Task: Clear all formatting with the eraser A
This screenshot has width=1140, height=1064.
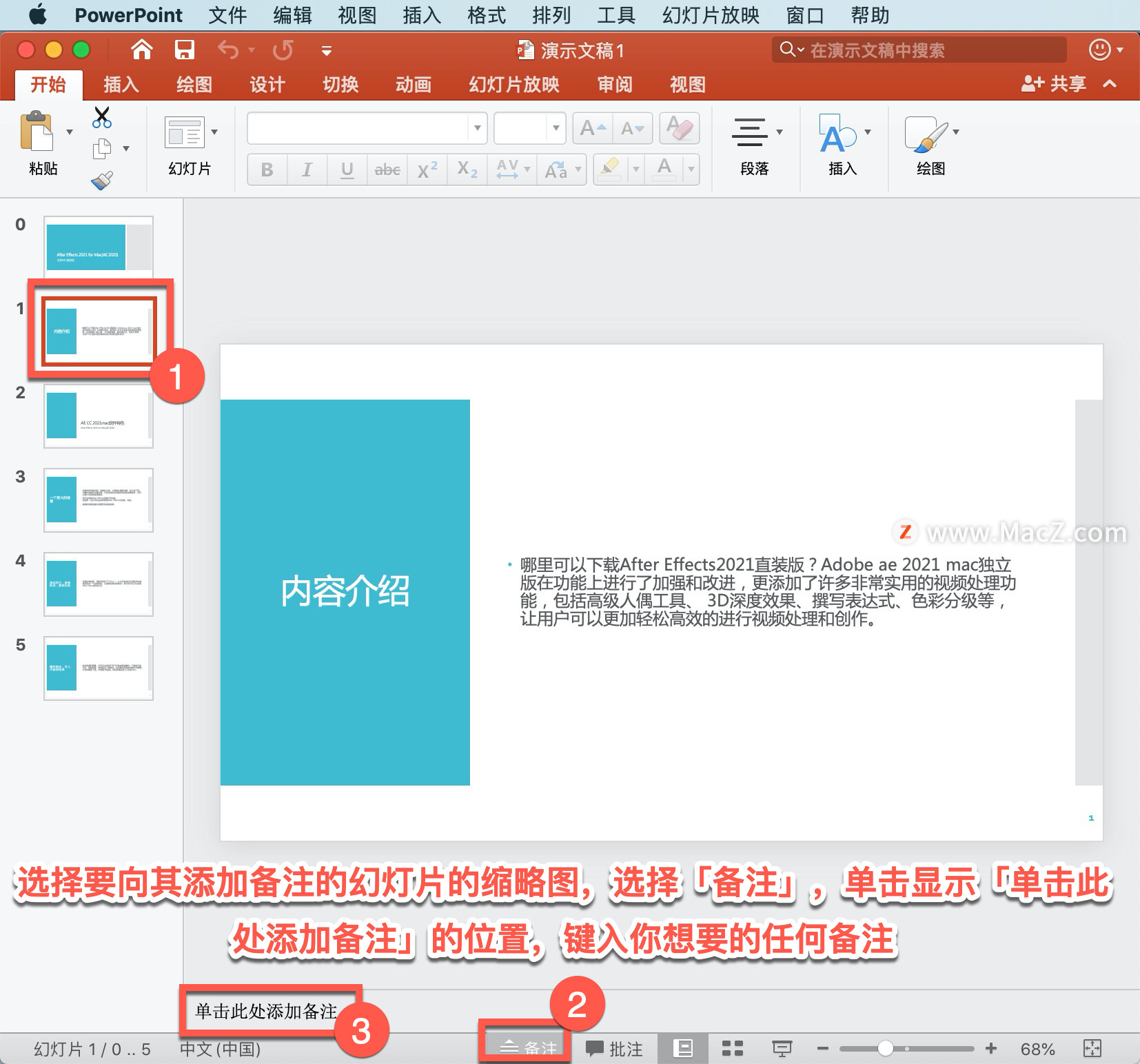Action: point(680,128)
